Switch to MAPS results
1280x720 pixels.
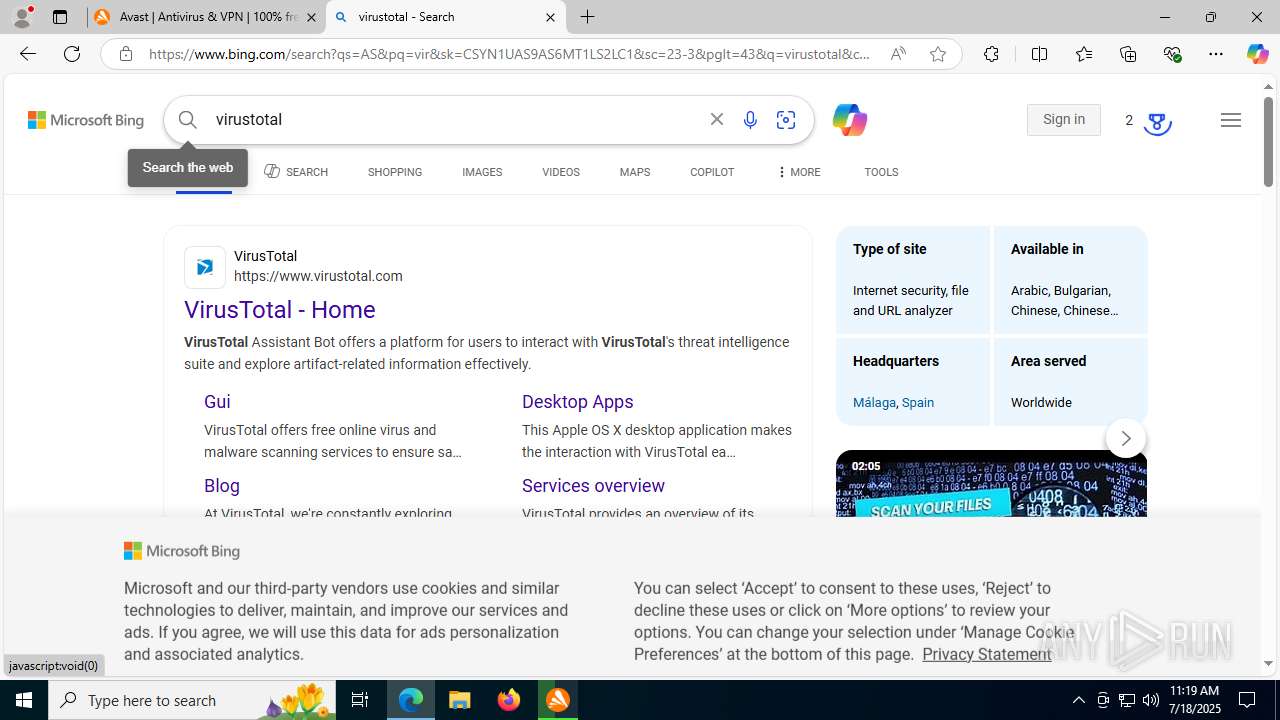coord(635,172)
